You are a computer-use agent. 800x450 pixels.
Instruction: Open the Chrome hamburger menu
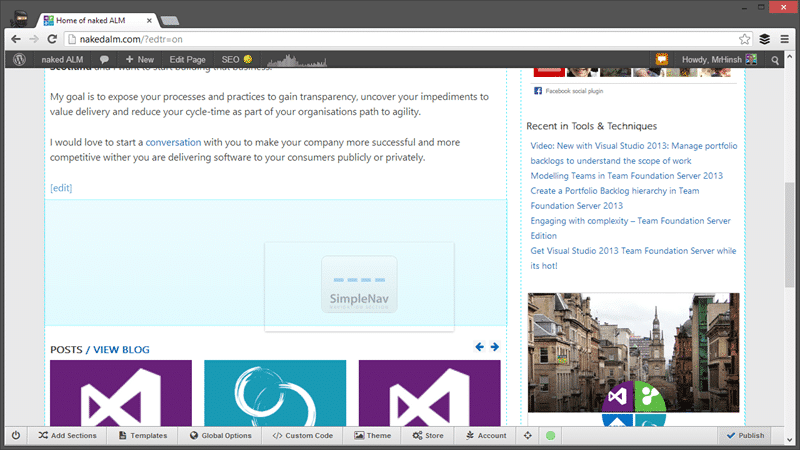pyautogui.click(x=785, y=39)
